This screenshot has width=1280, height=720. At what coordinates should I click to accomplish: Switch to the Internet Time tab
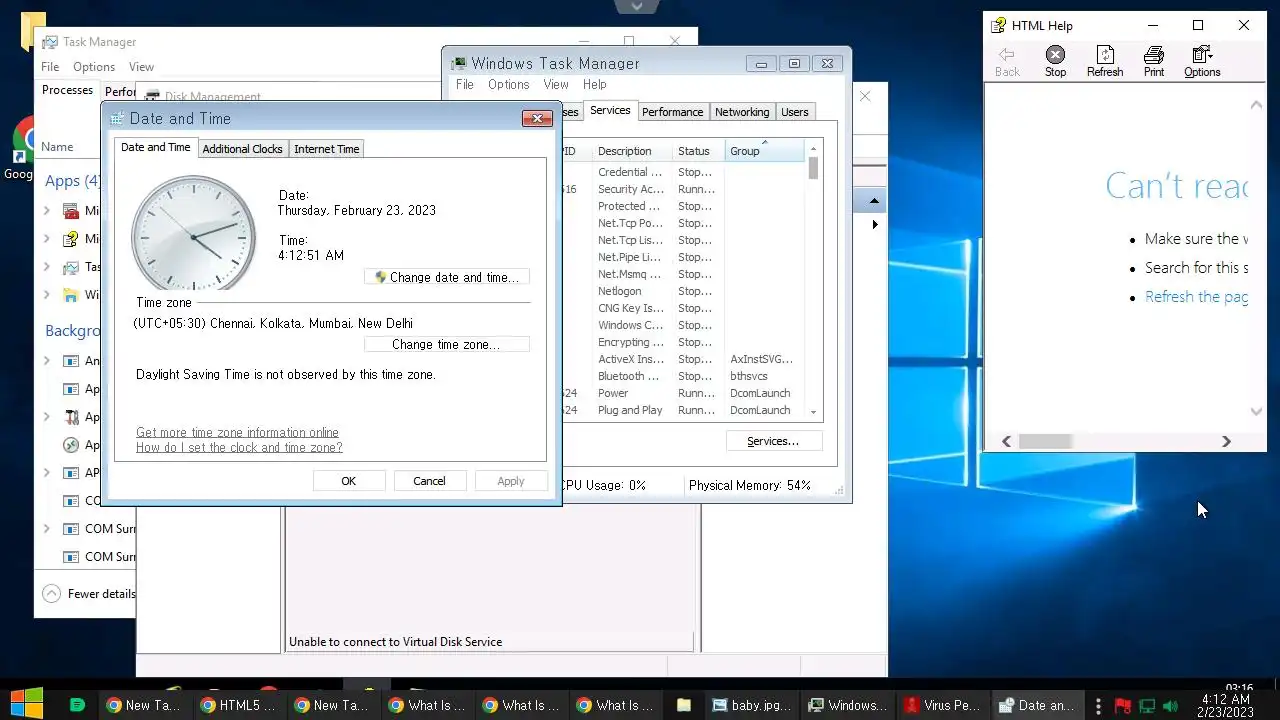(x=327, y=149)
